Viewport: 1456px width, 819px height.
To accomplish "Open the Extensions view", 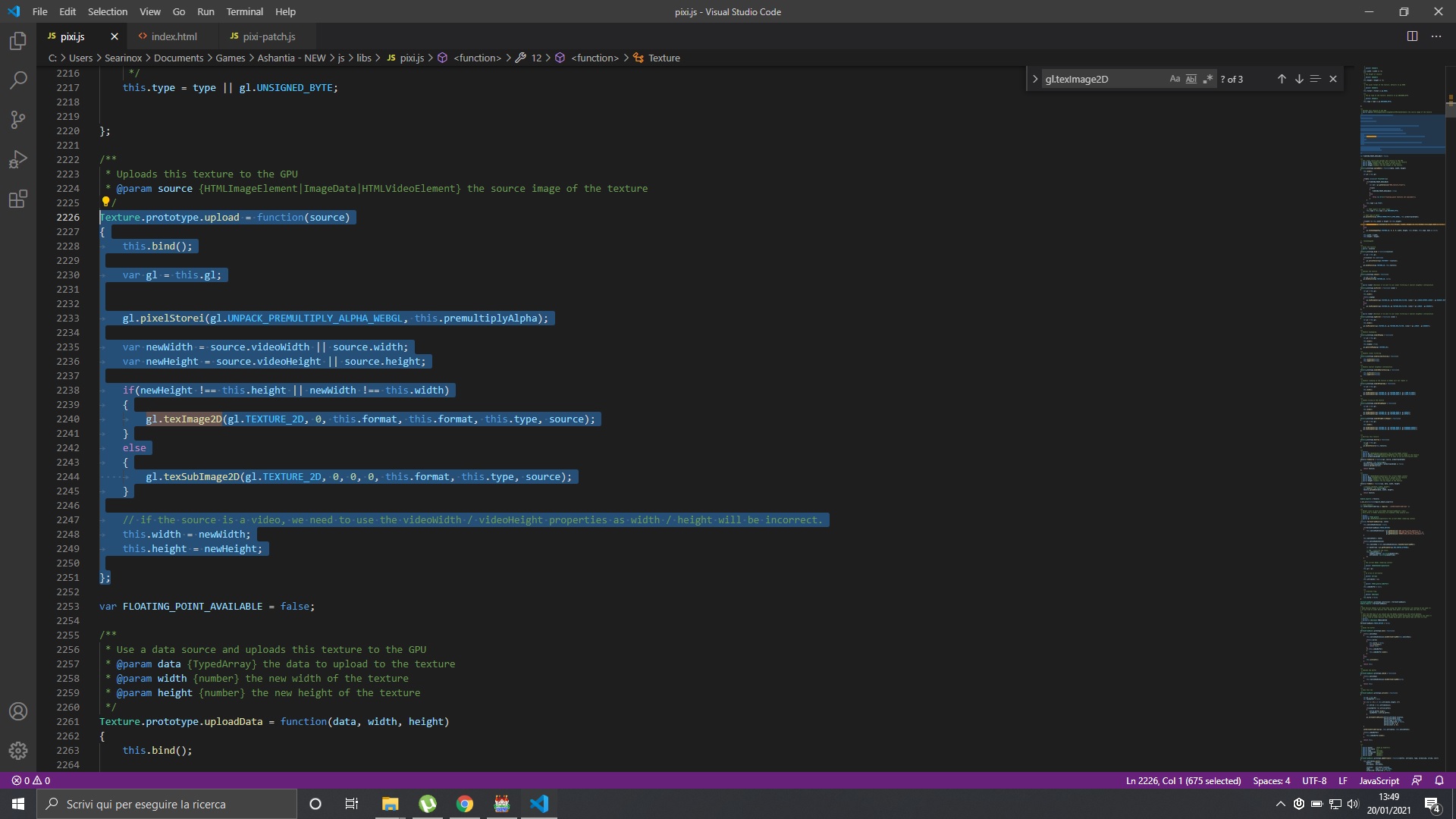I will point(17,199).
